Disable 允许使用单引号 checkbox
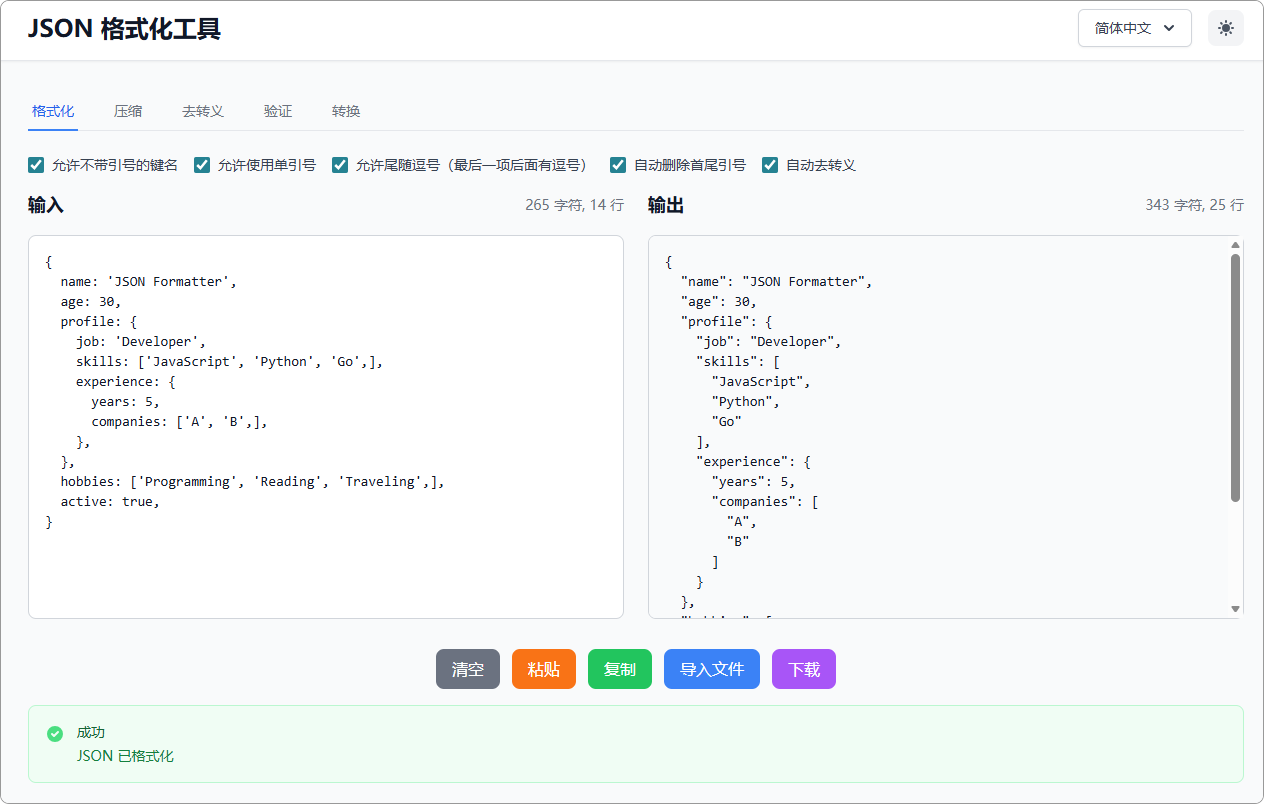Viewport: 1264px width, 804px height. (x=202, y=164)
